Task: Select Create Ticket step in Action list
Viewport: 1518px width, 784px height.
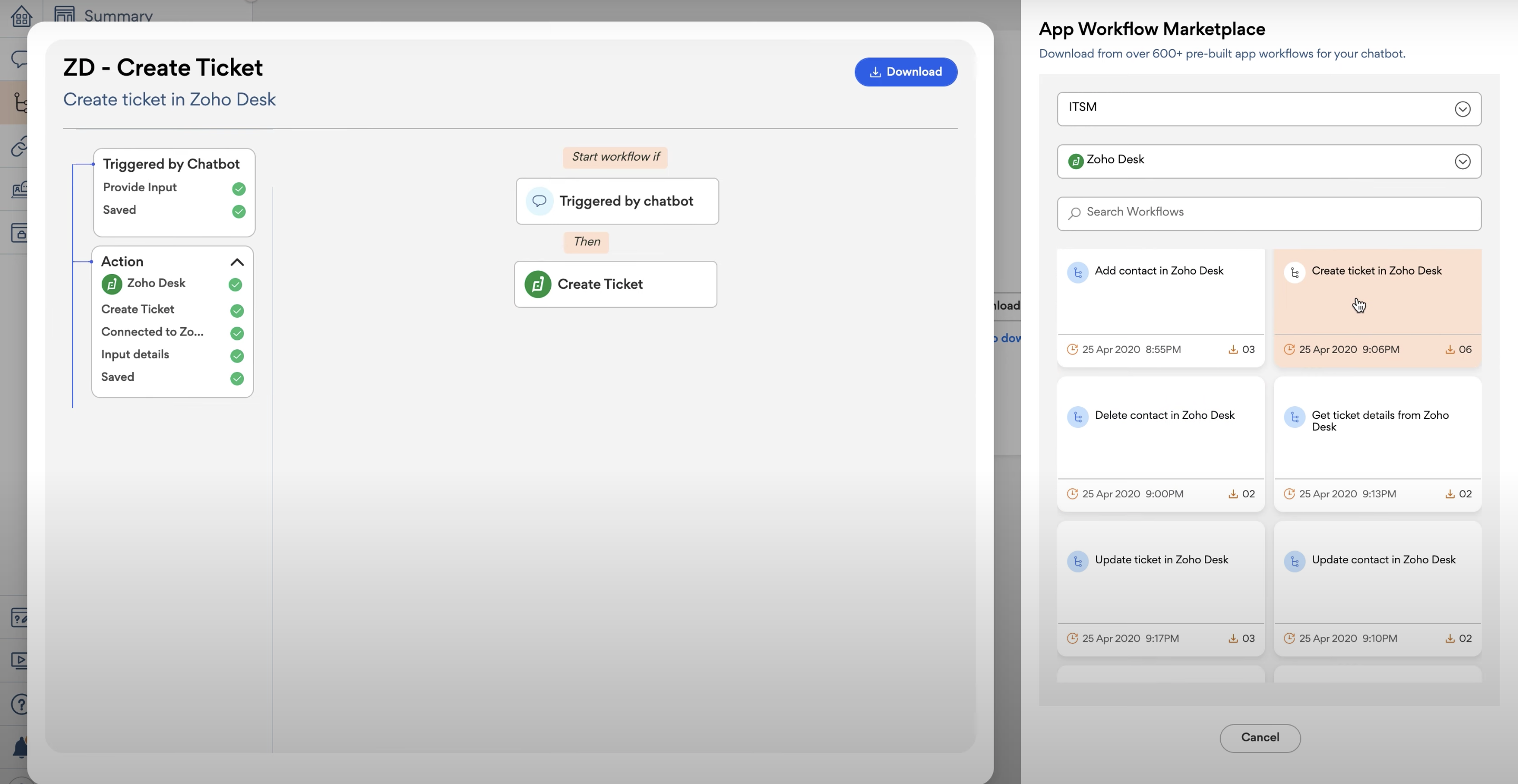Action: click(138, 309)
